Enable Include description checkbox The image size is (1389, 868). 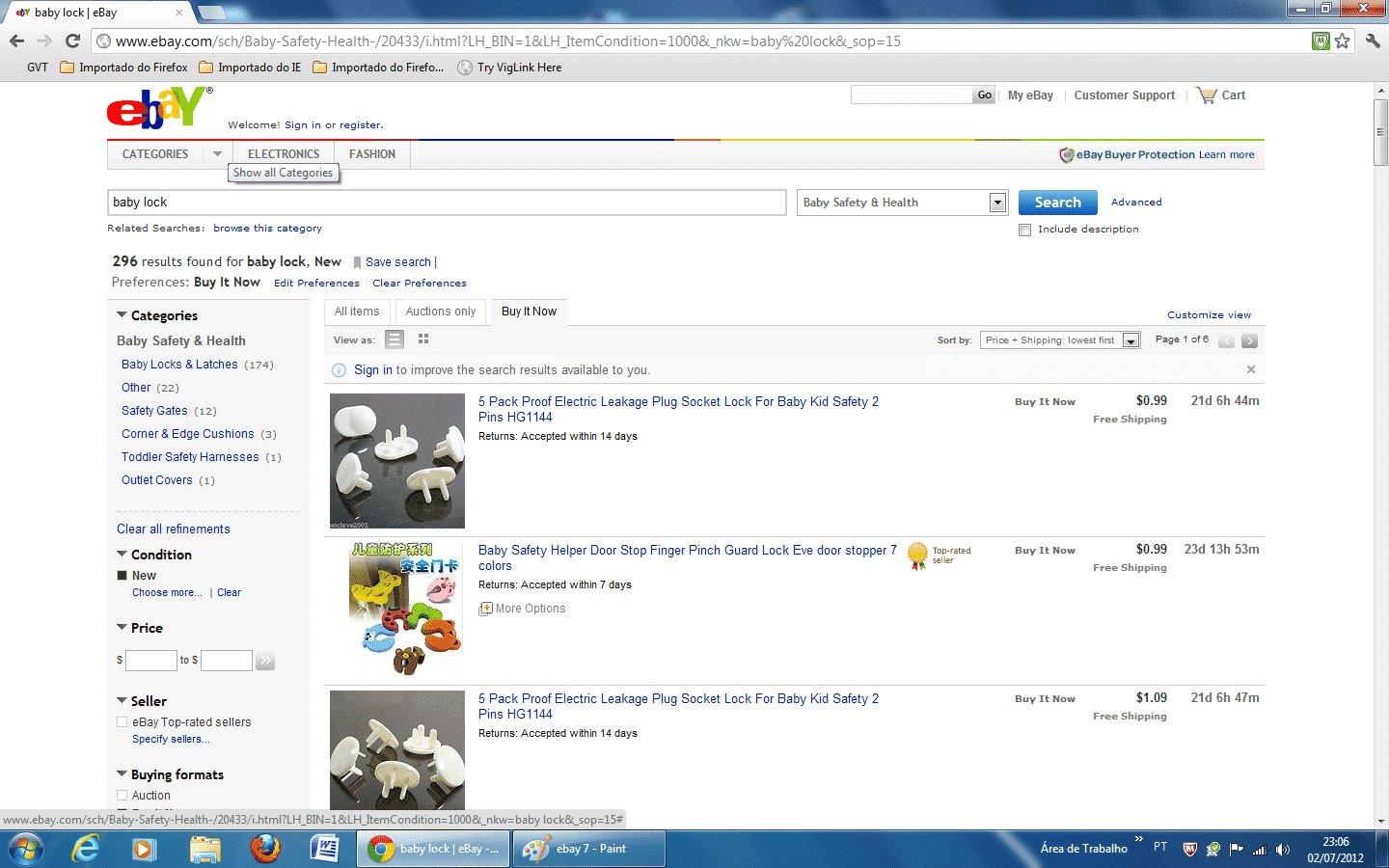tap(1025, 230)
